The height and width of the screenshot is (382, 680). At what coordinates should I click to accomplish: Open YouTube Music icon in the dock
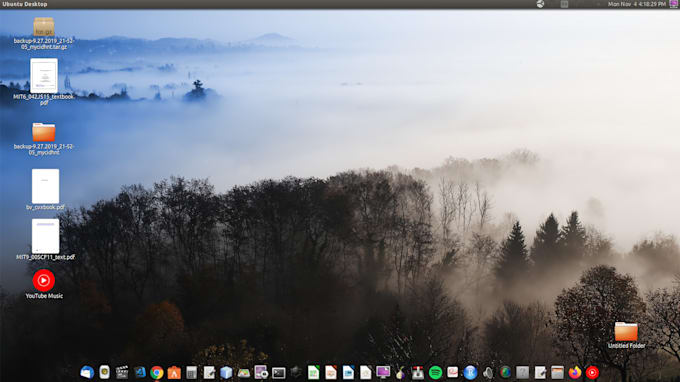[x=592, y=372]
